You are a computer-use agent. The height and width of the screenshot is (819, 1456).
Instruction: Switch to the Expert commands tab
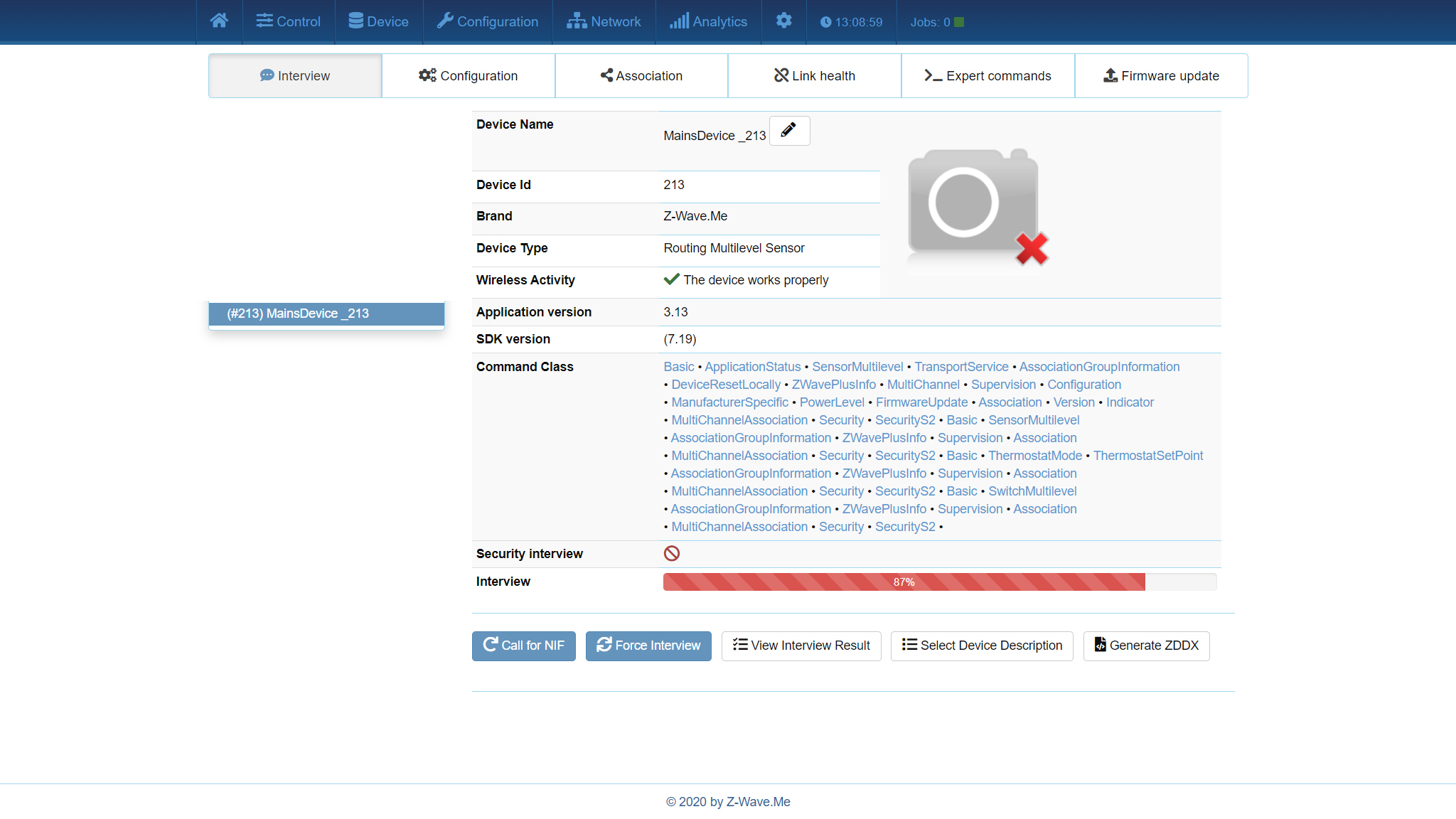987,76
